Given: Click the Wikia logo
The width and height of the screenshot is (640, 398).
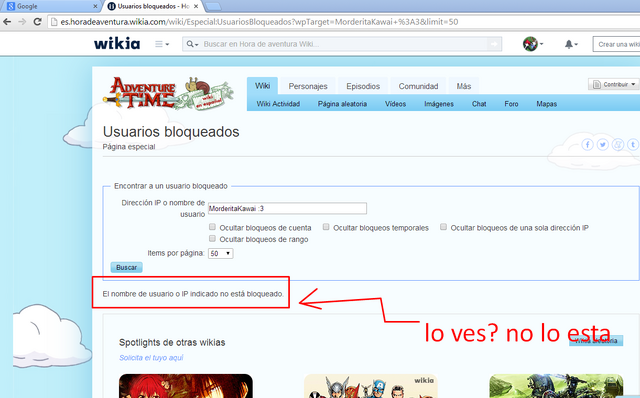Looking at the screenshot, I should coord(117,44).
